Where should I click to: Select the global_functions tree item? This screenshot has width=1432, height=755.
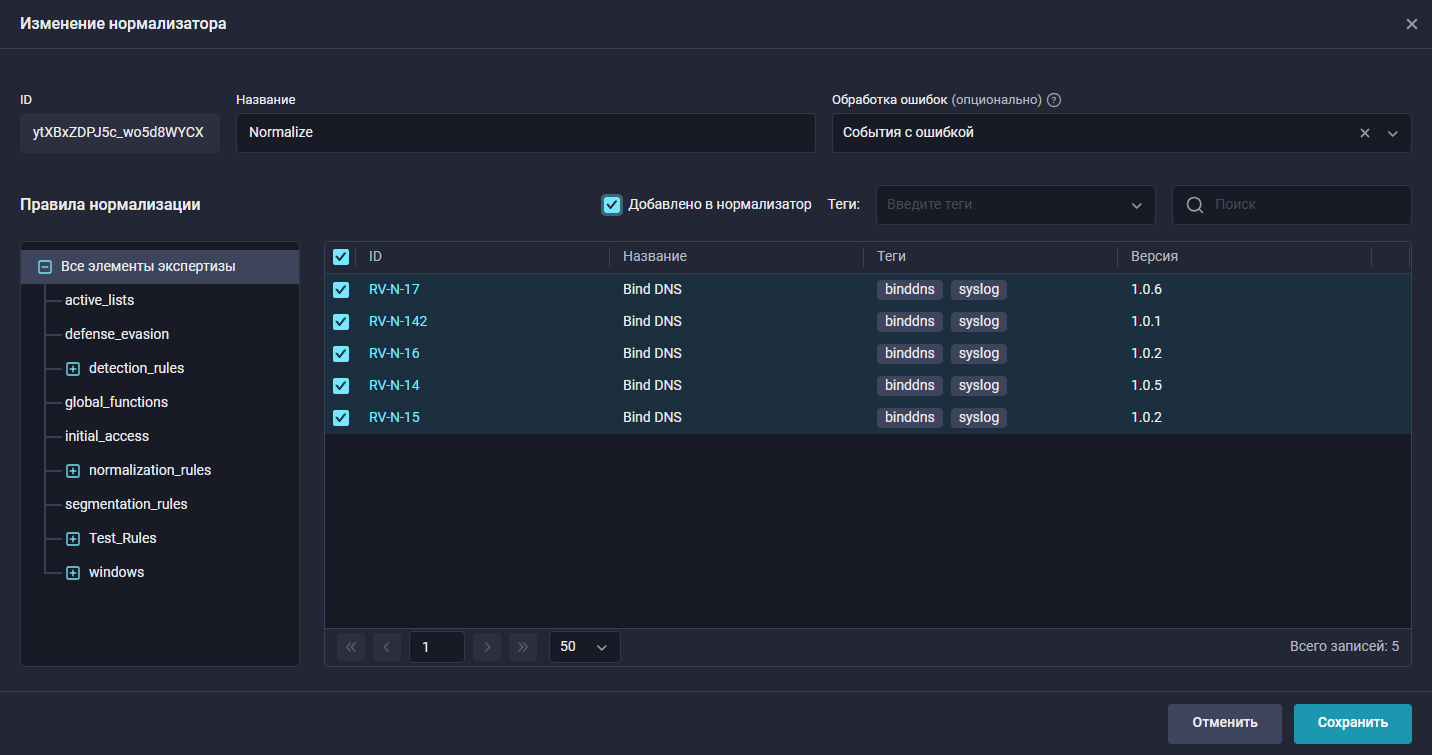click(116, 402)
